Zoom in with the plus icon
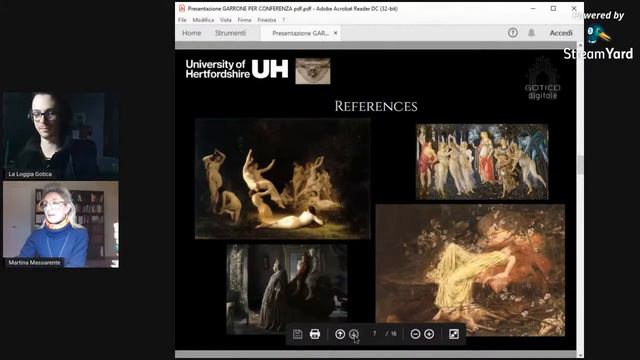Screen dimensions: 640x360 click(x=429, y=334)
